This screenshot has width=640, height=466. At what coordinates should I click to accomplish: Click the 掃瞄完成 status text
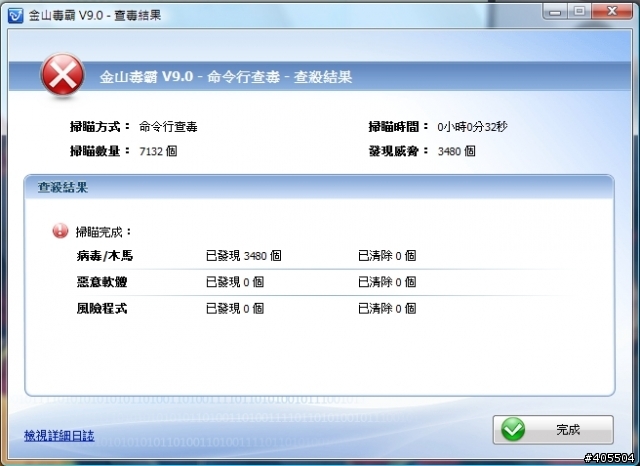[104, 232]
